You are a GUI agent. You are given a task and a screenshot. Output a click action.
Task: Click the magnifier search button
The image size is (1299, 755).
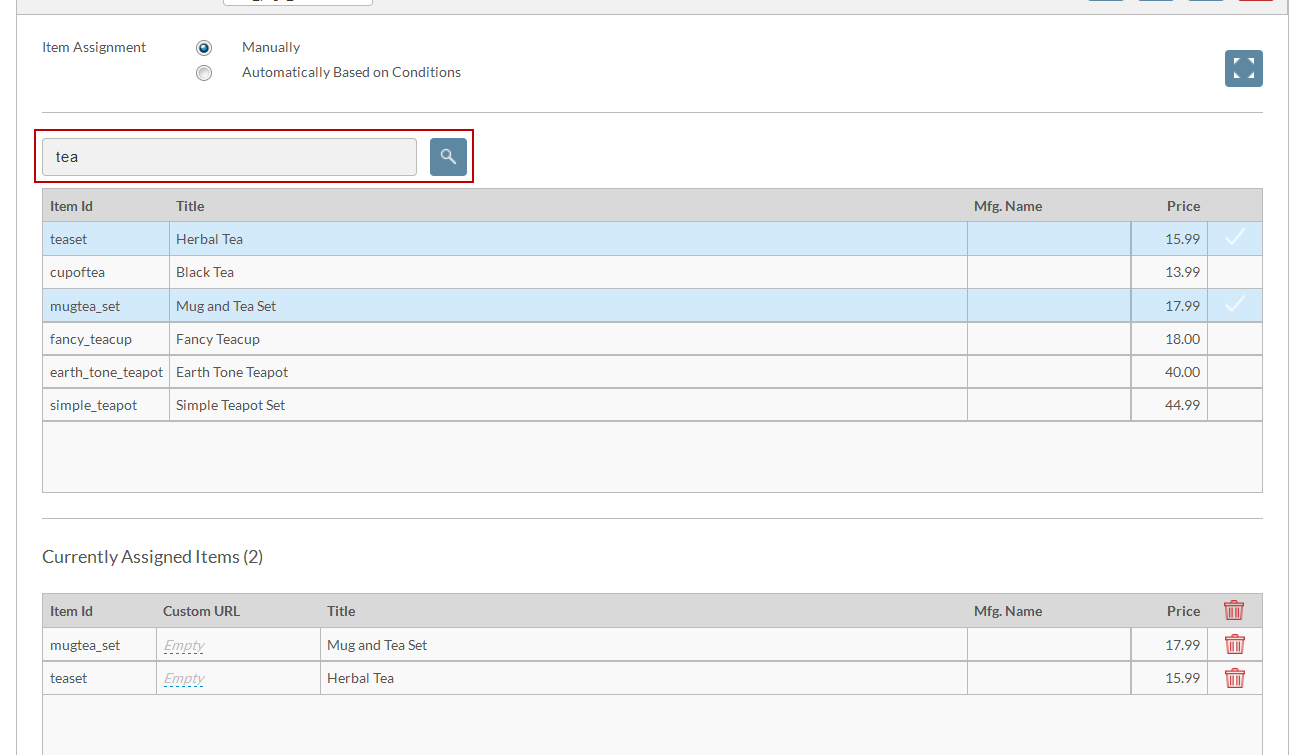coord(448,157)
